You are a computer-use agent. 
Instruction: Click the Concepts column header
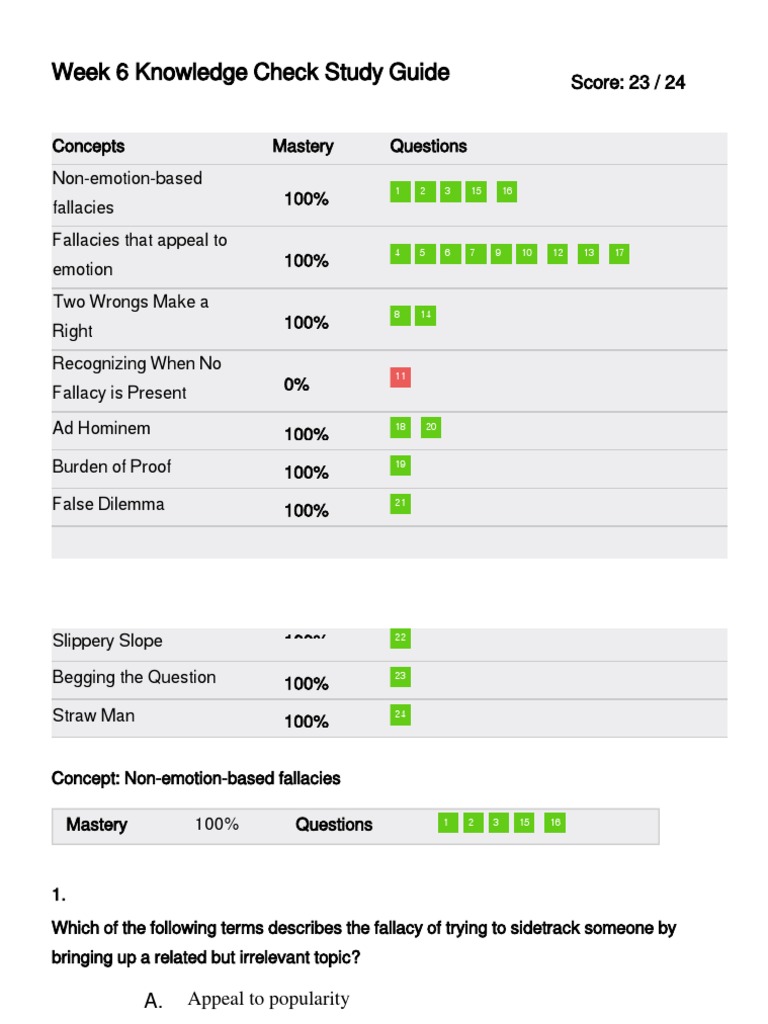click(x=89, y=146)
